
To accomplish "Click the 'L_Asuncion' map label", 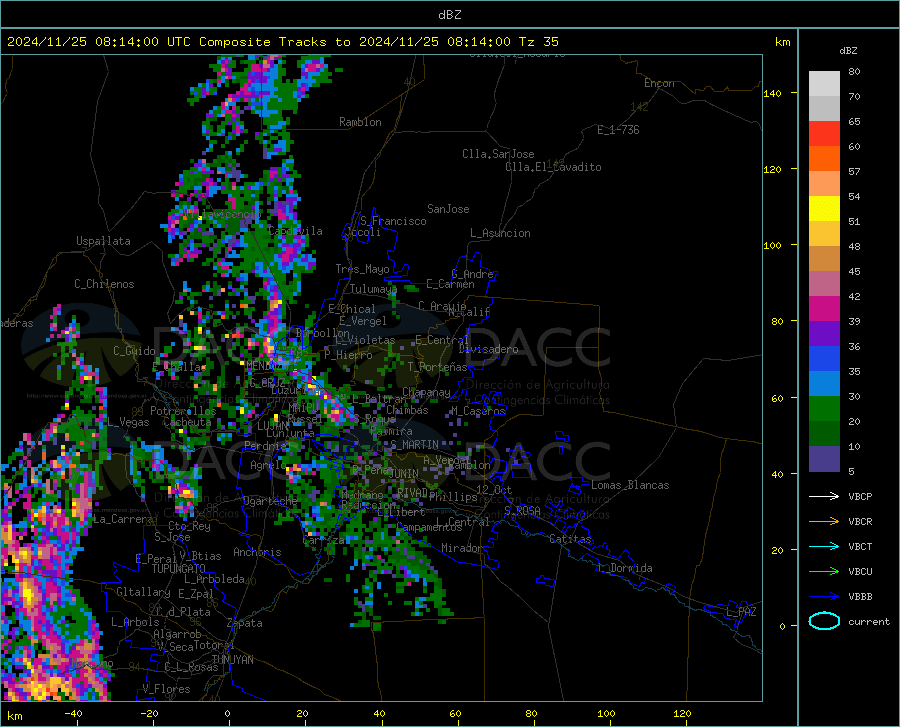I will click(x=500, y=233).
